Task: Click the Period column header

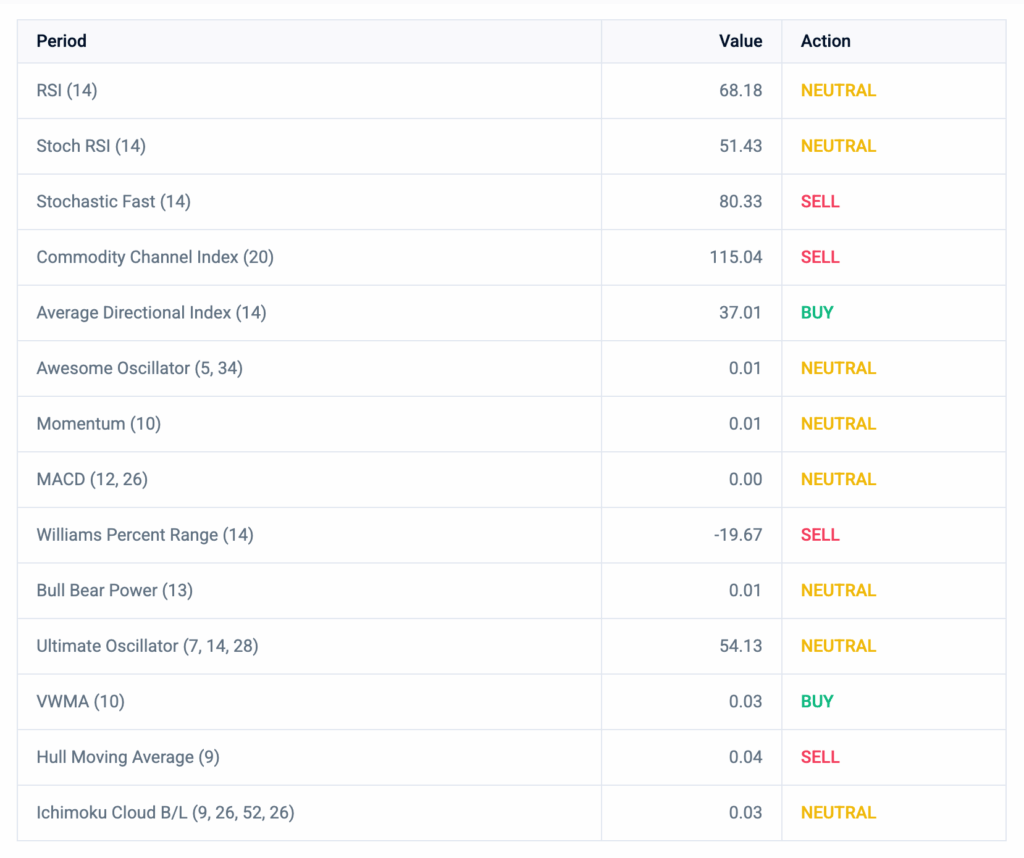Action: (61, 41)
